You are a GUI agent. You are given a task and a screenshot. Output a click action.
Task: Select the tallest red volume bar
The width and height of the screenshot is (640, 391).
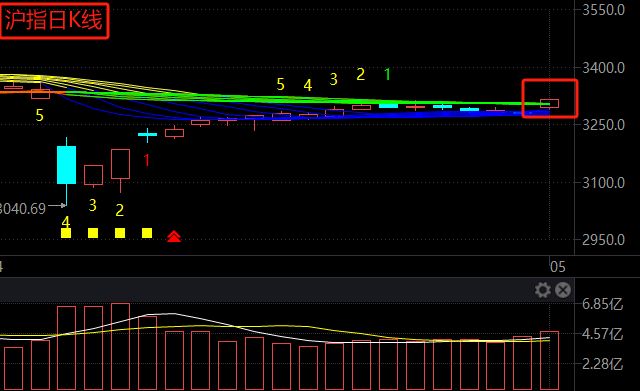(120, 346)
